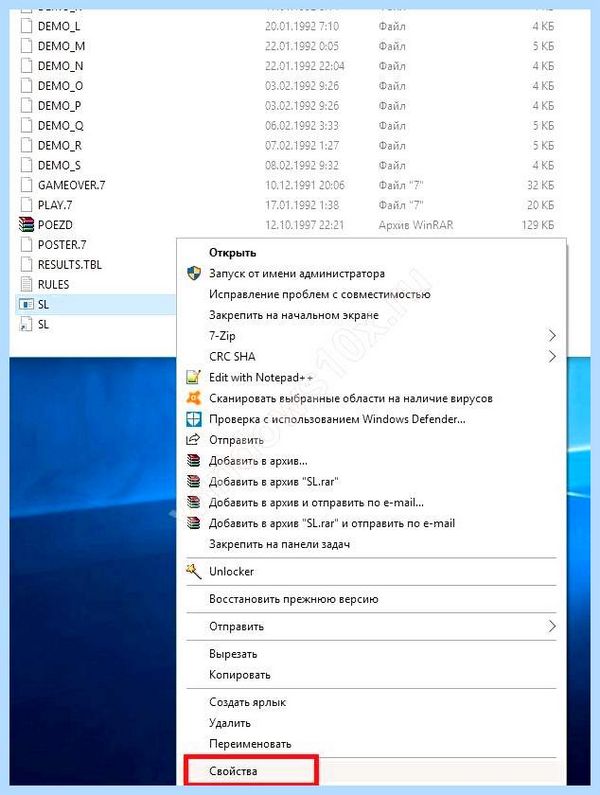Click the POSTER.7 file icon
Image resolution: width=600 pixels, height=795 pixels.
pyautogui.click(x=26, y=244)
